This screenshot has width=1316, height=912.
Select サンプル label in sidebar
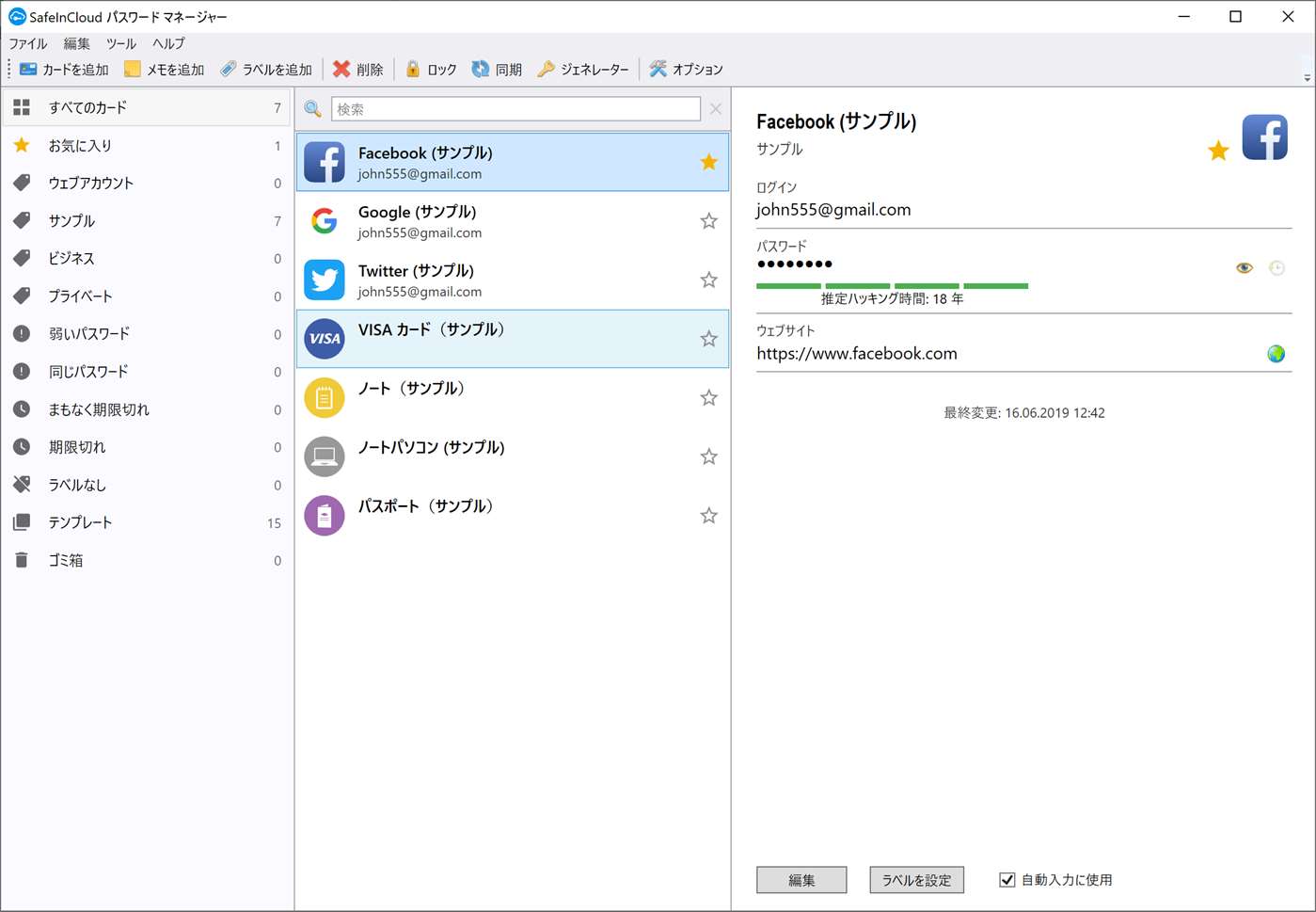(x=147, y=221)
